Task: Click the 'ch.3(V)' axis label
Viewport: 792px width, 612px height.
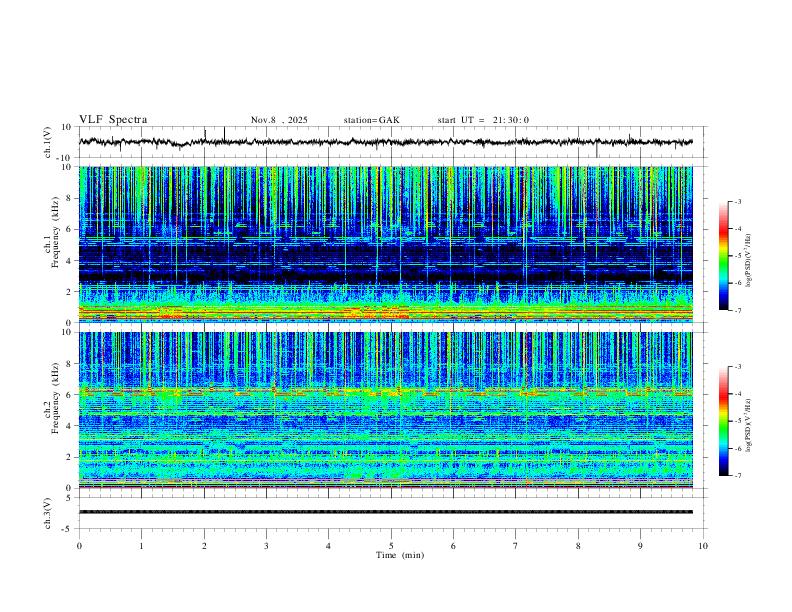Action: pyautogui.click(x=48, y=513)
